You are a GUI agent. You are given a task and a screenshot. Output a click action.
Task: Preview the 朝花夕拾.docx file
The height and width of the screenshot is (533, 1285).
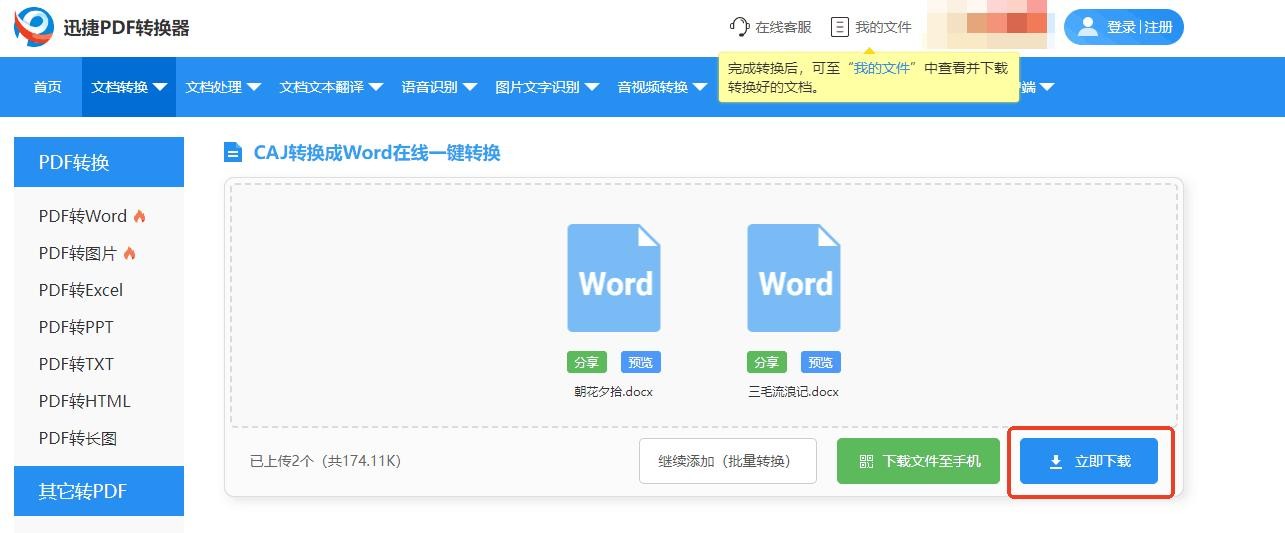click(640, 362)
